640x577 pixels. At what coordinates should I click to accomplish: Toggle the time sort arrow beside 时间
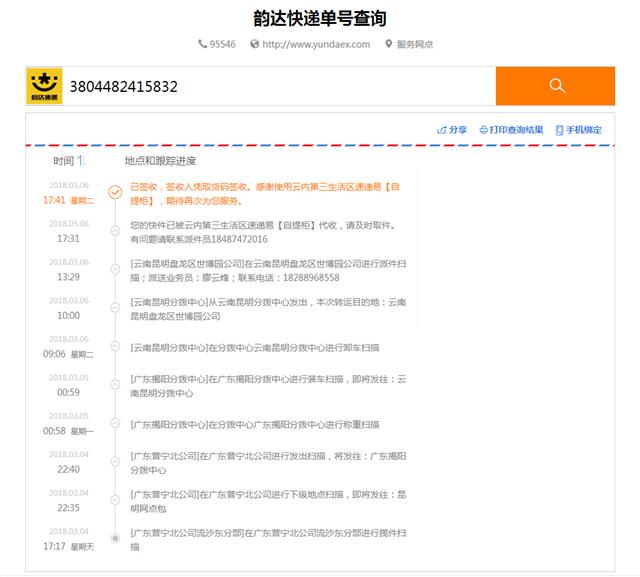(x=81, y=161)
